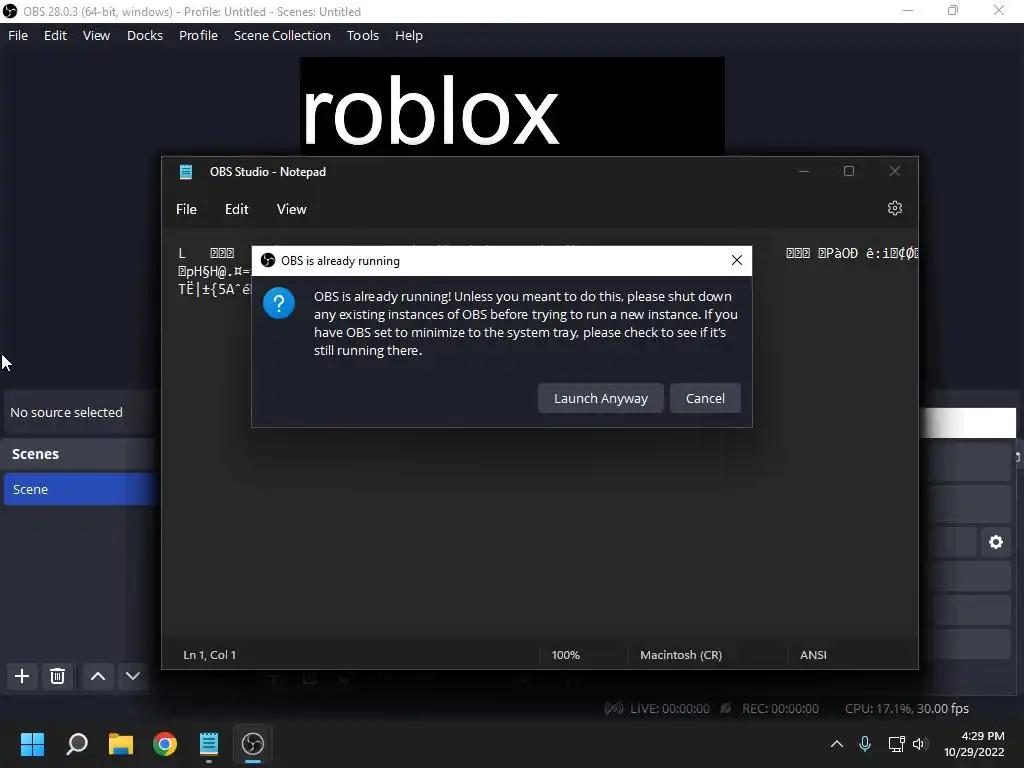Add a new scene with the plus icon
This screenshot has width=1024, height=768.
click(x=22, y=676)
